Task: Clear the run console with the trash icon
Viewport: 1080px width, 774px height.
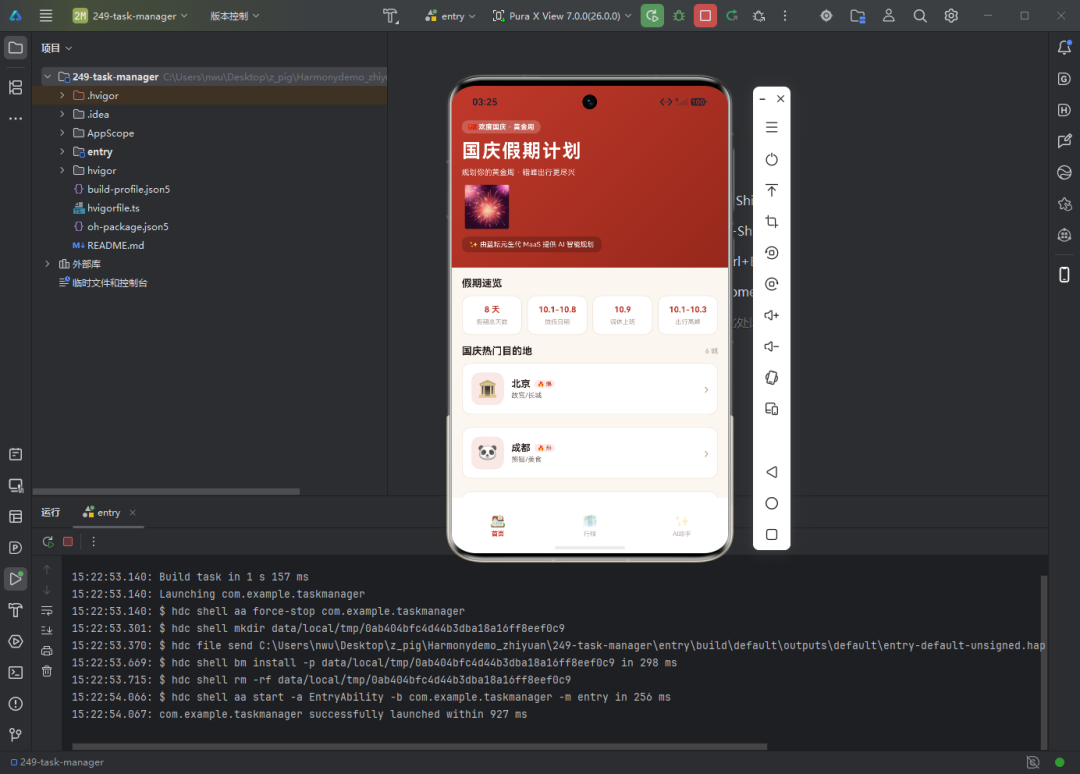Action: (47, 671)
